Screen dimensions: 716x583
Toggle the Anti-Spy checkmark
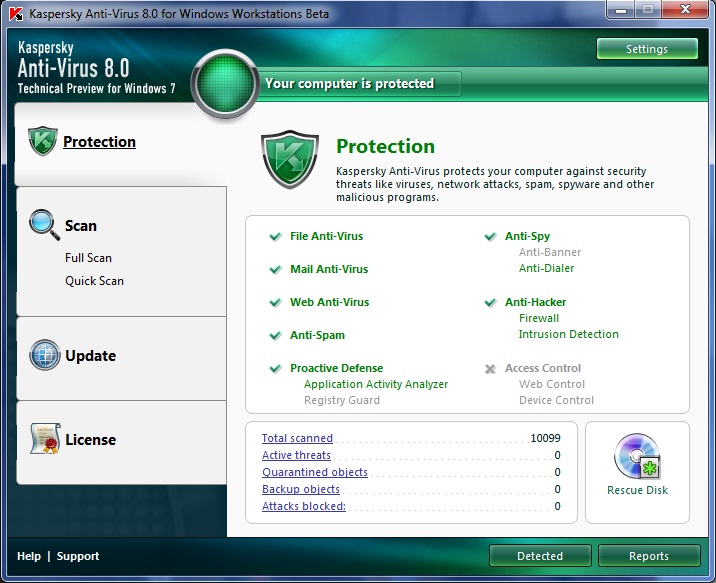point(490,236)
